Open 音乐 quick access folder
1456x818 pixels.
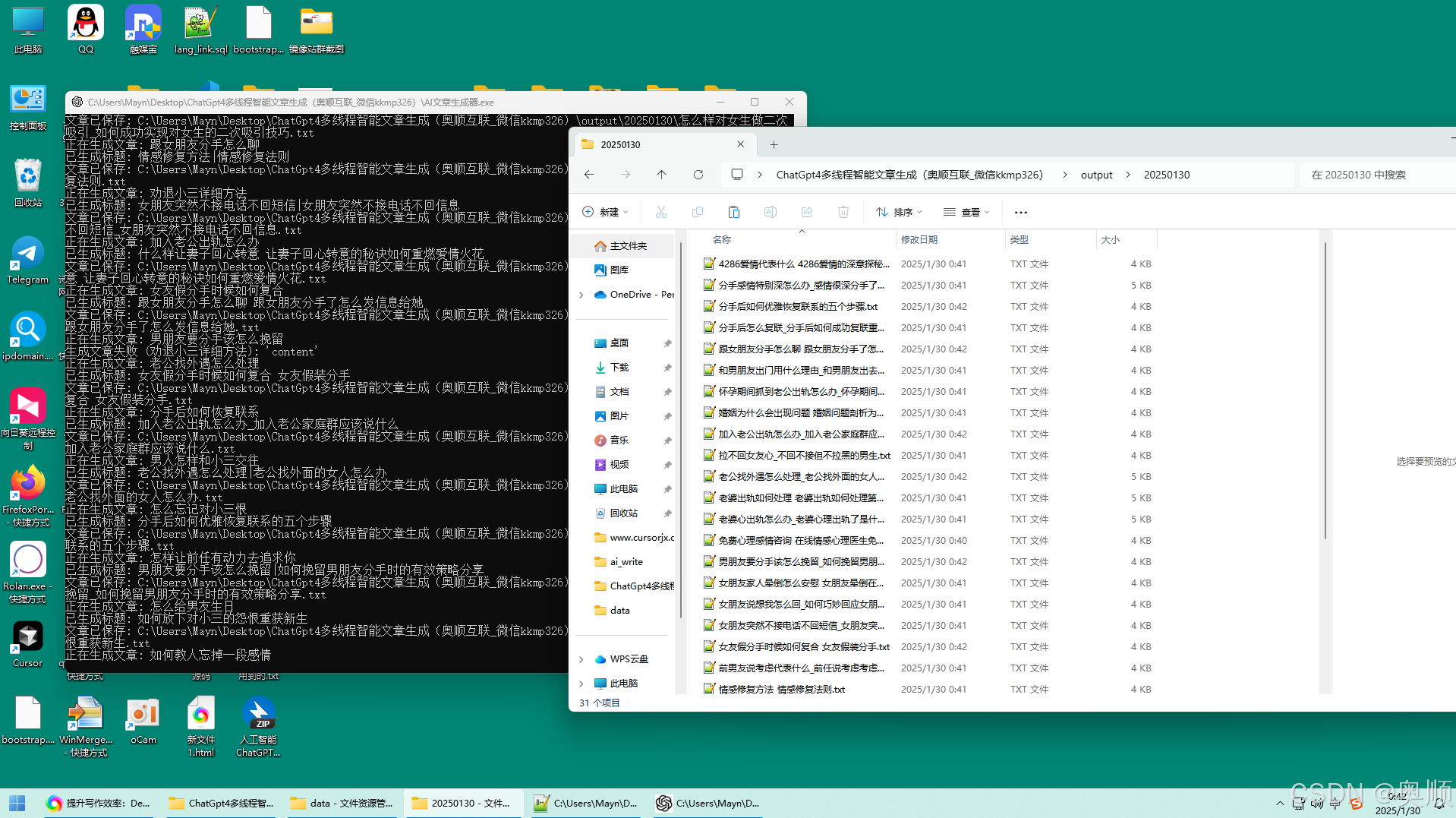[x=623, y=441]
